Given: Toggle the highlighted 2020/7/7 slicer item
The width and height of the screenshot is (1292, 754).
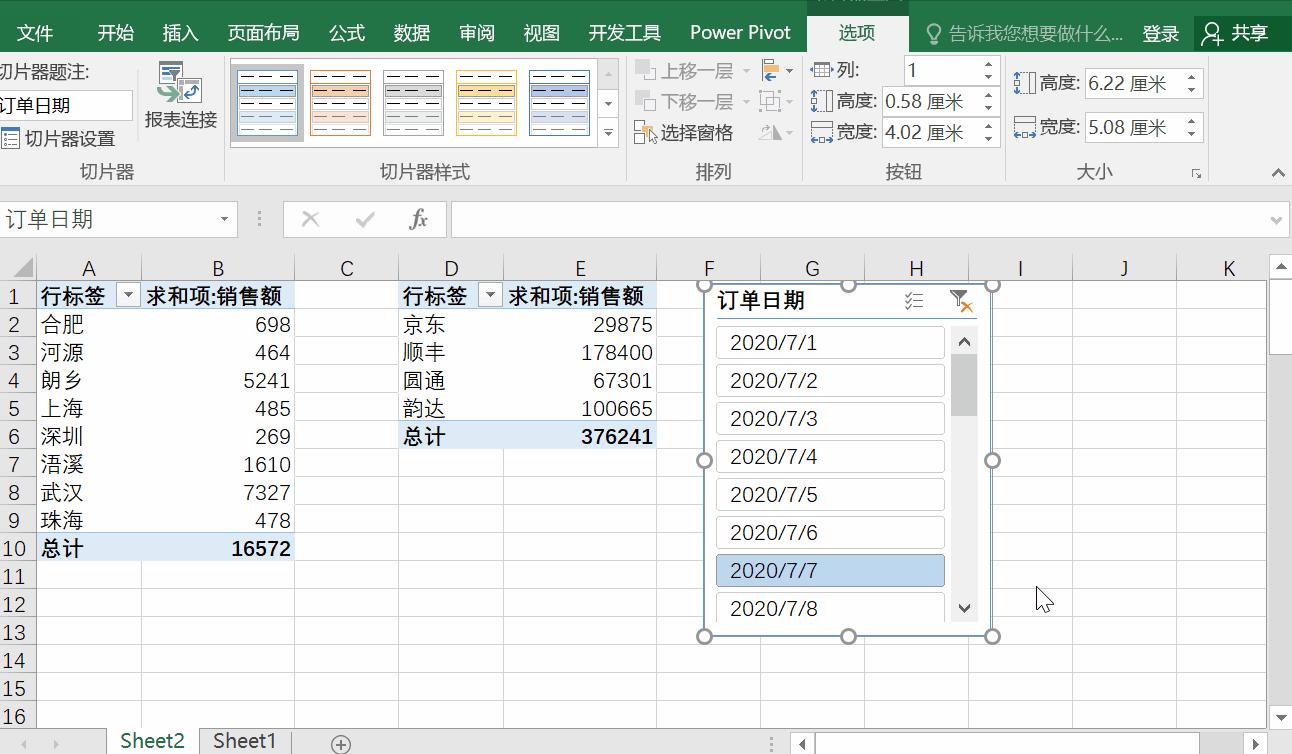Looking at the screenshot, I should (830, 571).
